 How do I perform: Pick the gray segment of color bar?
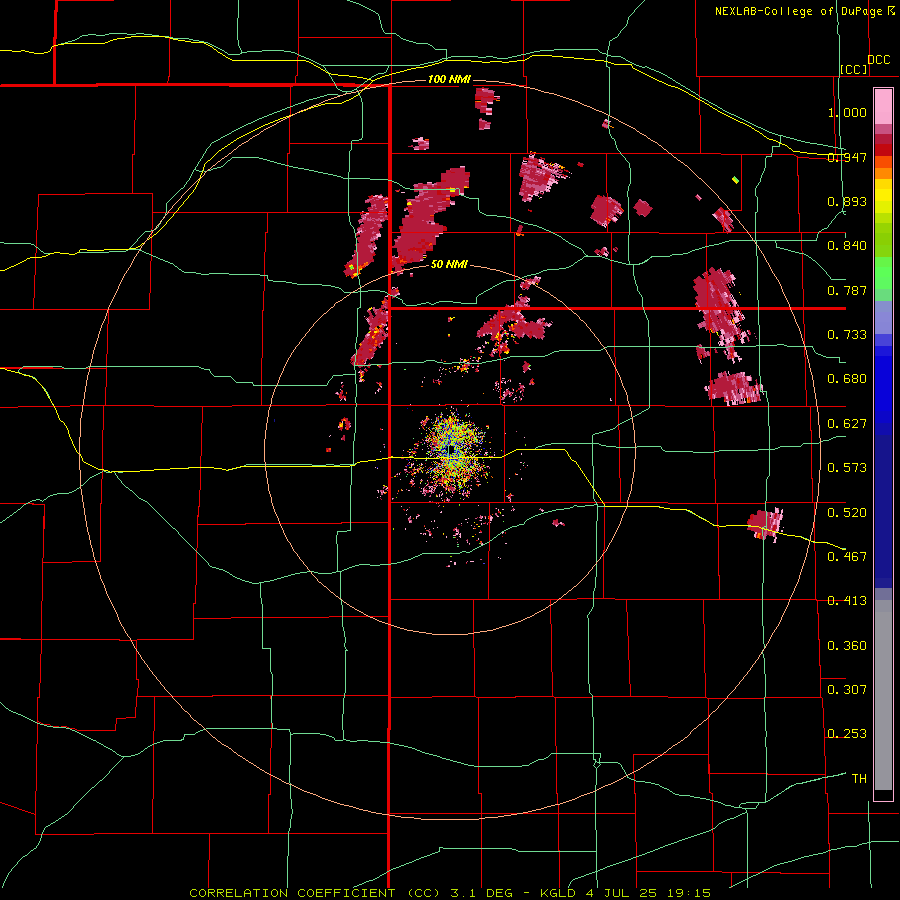coord(883,695)
